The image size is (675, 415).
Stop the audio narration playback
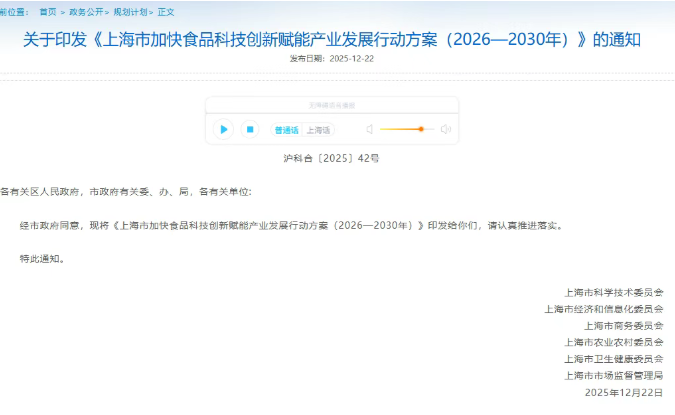point(250,129)
